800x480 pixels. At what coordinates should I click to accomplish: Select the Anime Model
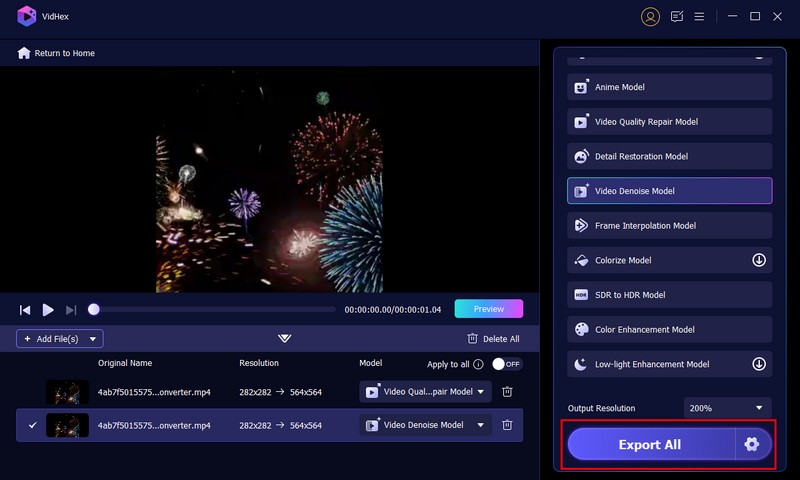click(669, 87)
